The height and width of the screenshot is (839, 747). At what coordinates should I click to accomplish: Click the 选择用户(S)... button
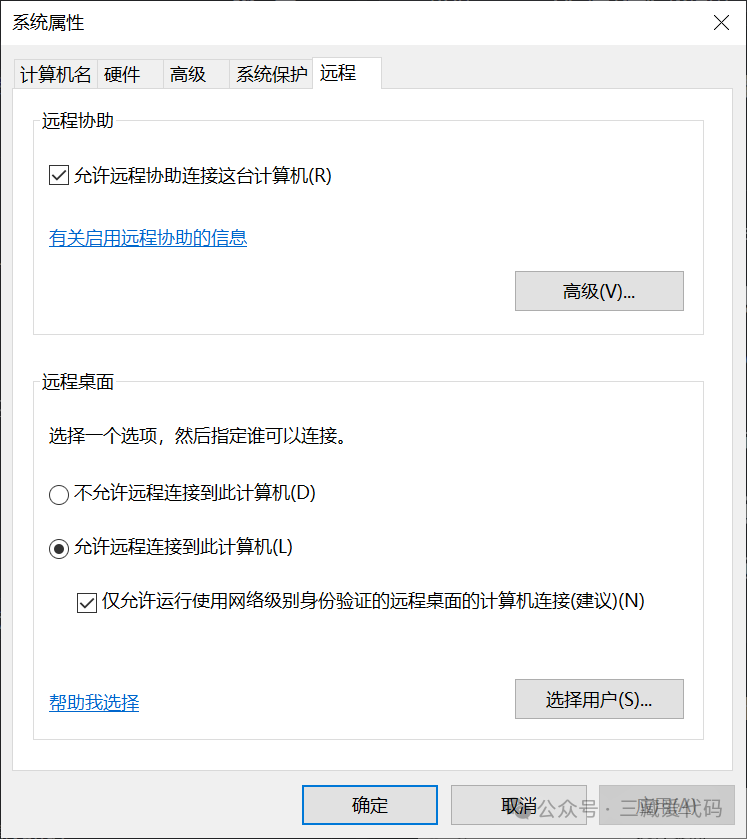[x=599, y=699]
